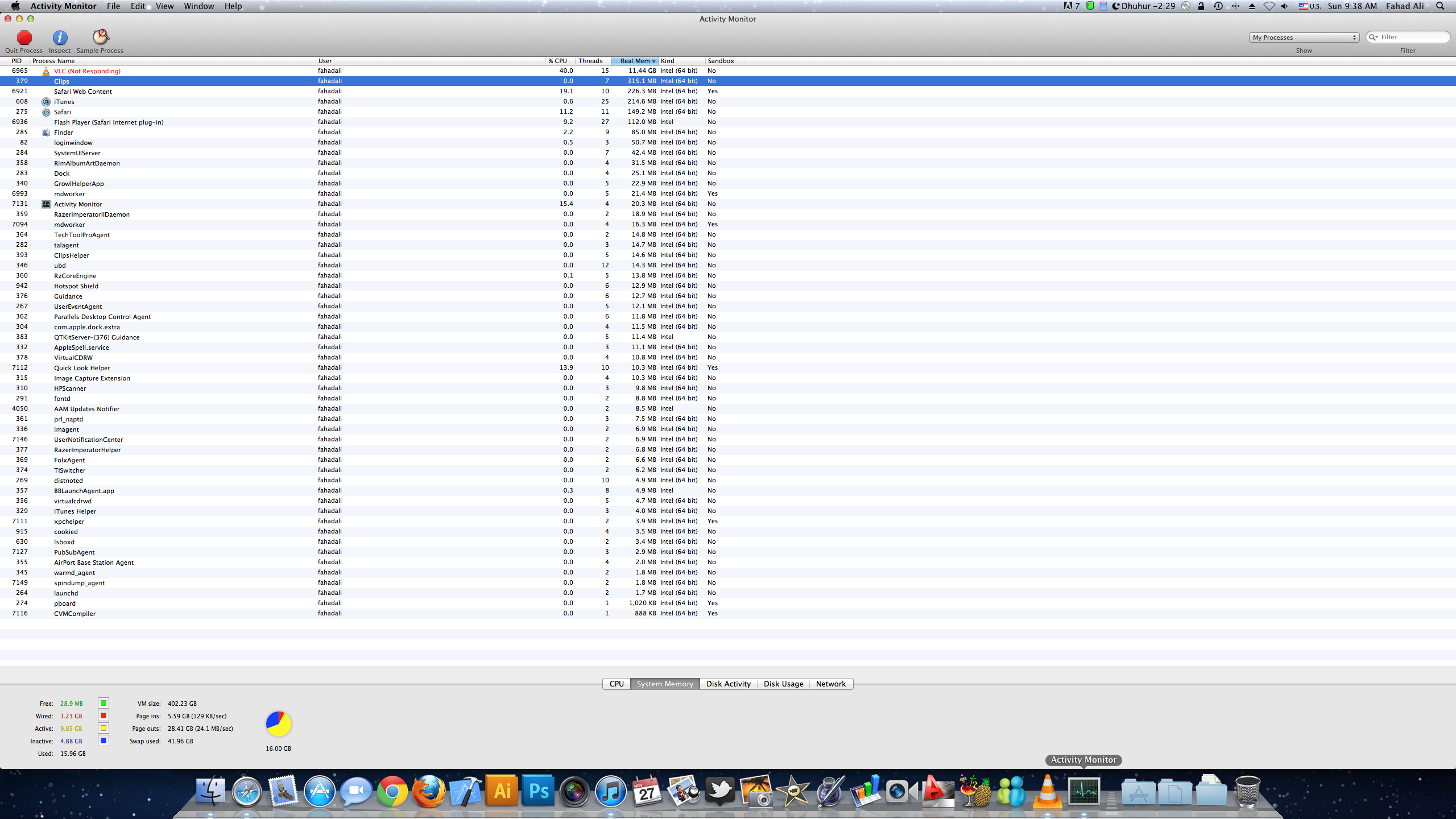The height and width of the screenshot is (819, 1456).
Task: Click the green Free memory color swatch
Action: coord(104,704)
